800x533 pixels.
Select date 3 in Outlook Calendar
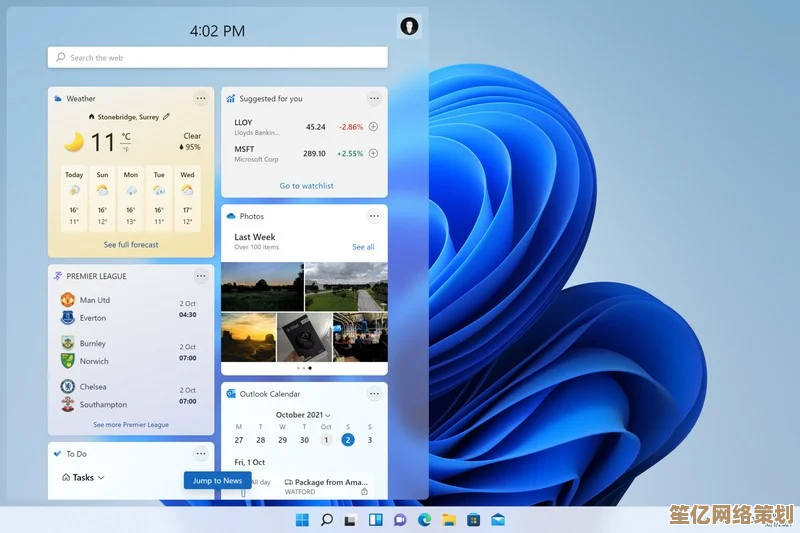(369, 440)
